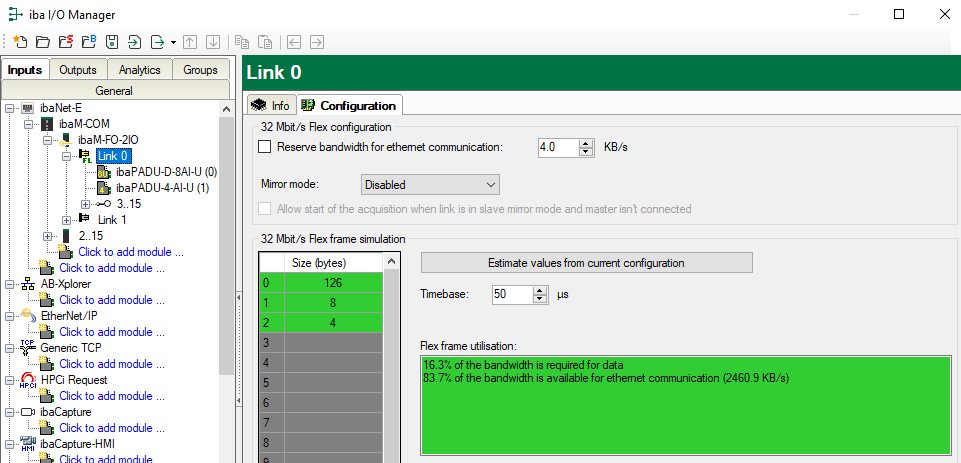Select ibaPADU-4-AI-U (1) module

(x=162, y=188)
